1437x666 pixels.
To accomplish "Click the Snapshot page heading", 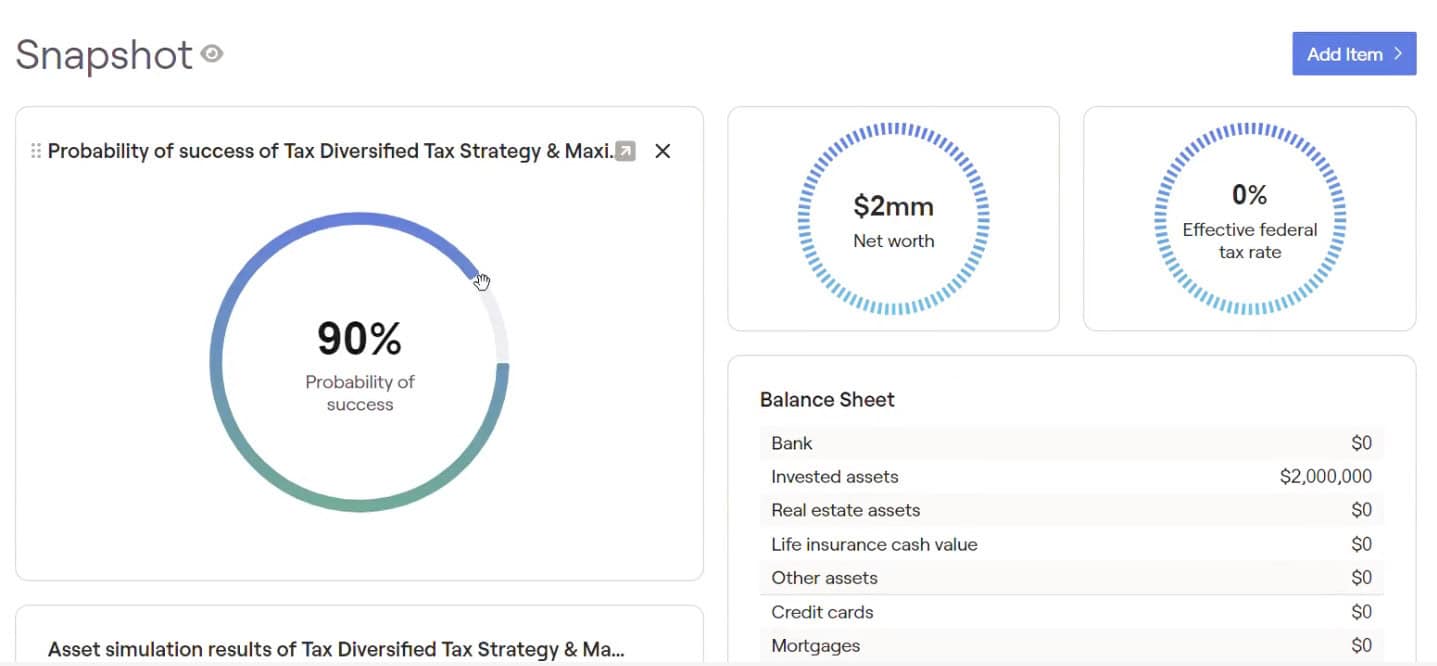I will click(x=104, y=55).
